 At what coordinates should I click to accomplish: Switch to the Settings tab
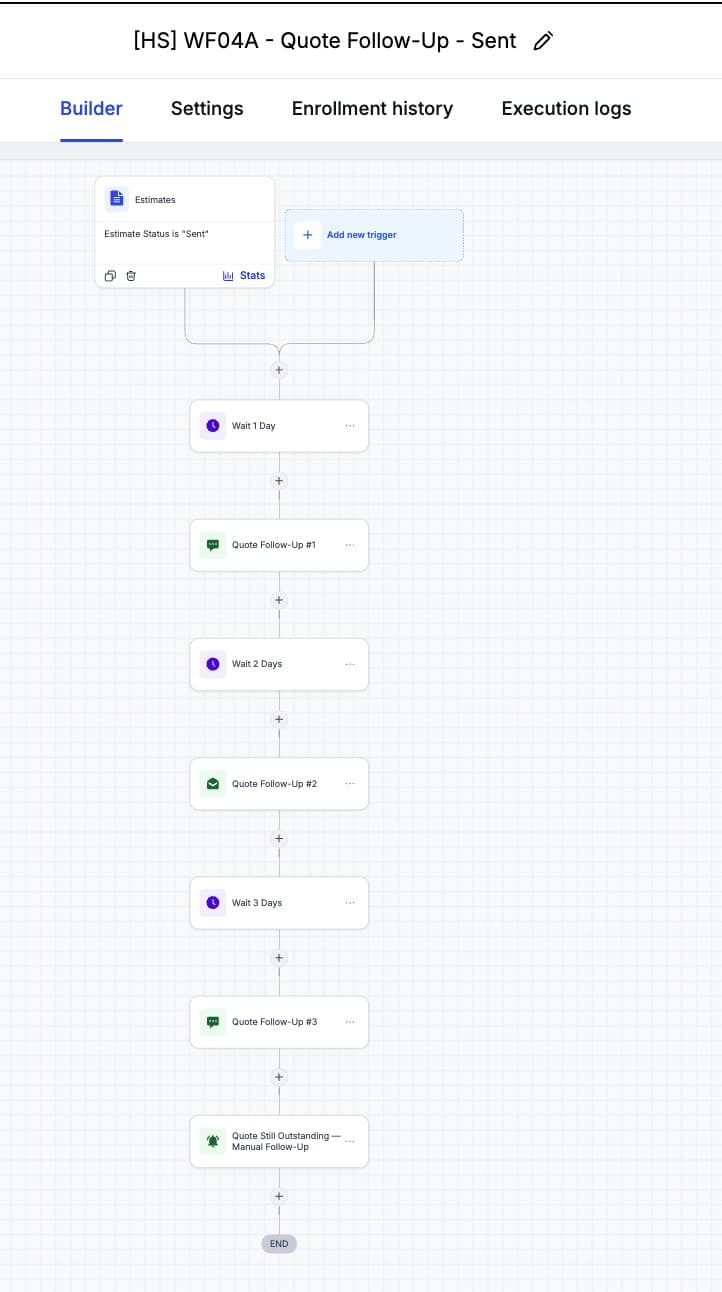point(207,108)
